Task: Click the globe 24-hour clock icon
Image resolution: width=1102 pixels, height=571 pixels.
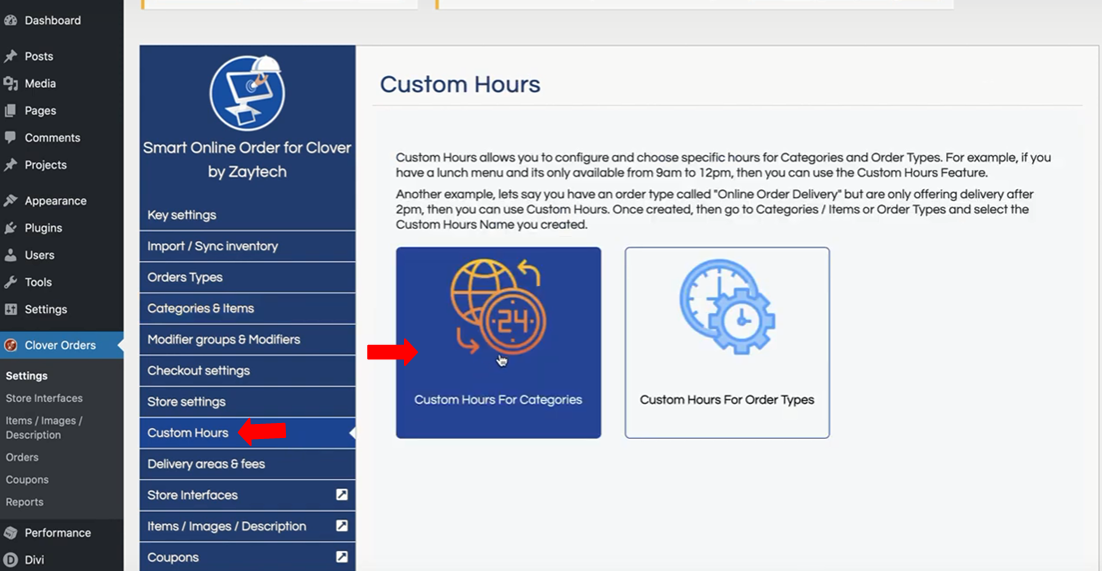Action: 498,307
